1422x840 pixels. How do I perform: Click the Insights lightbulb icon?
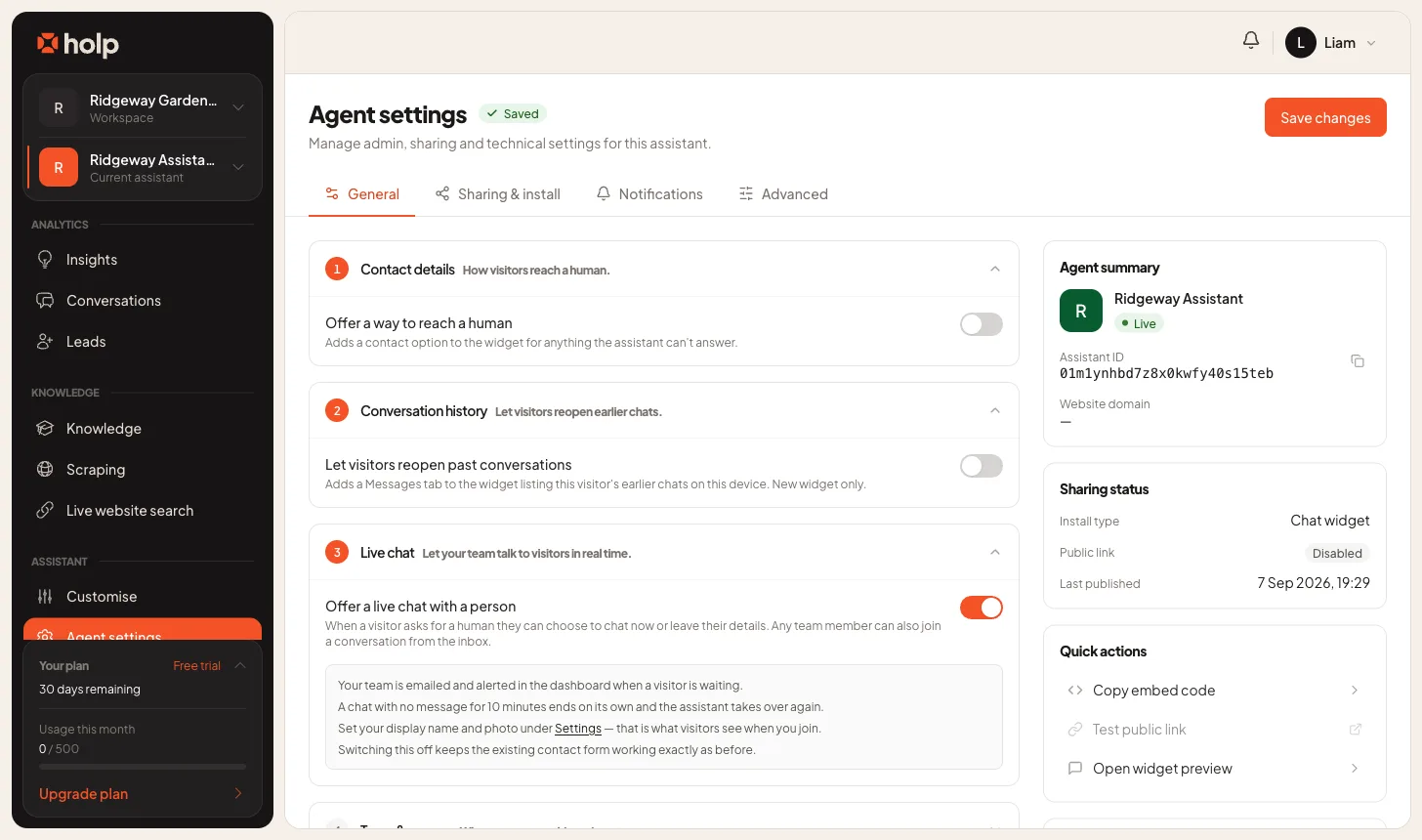[45, 260]
